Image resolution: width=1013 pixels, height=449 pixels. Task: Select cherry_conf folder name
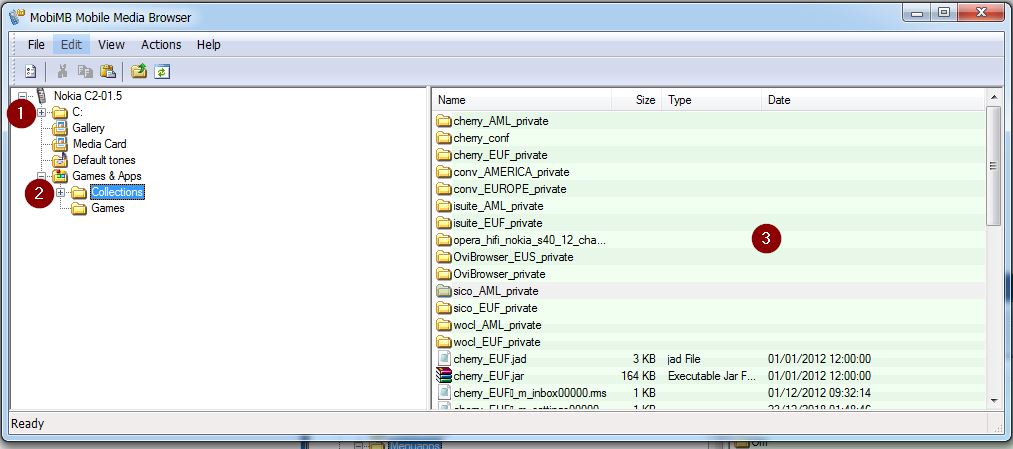click(481, 138)
